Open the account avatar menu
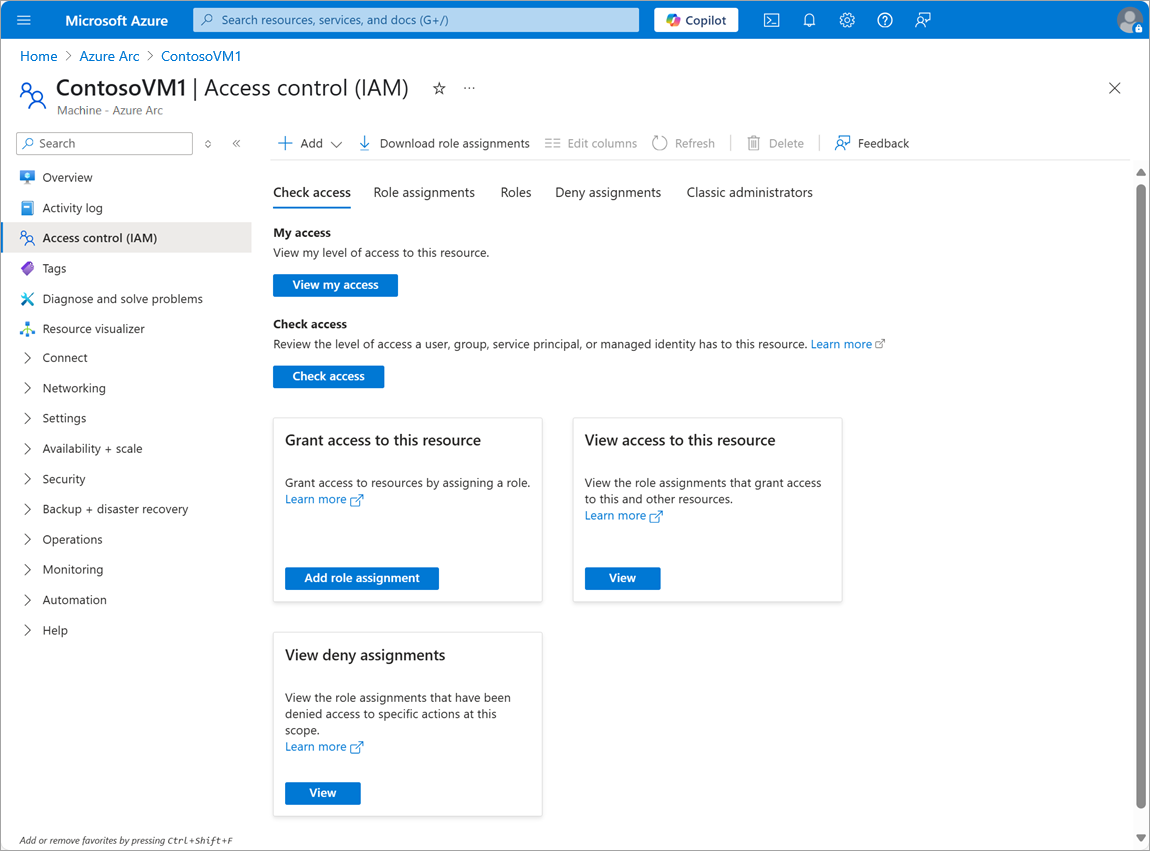Image resolution: width=1150 pixels, height=851 pixels. [x=1129, y=20]
